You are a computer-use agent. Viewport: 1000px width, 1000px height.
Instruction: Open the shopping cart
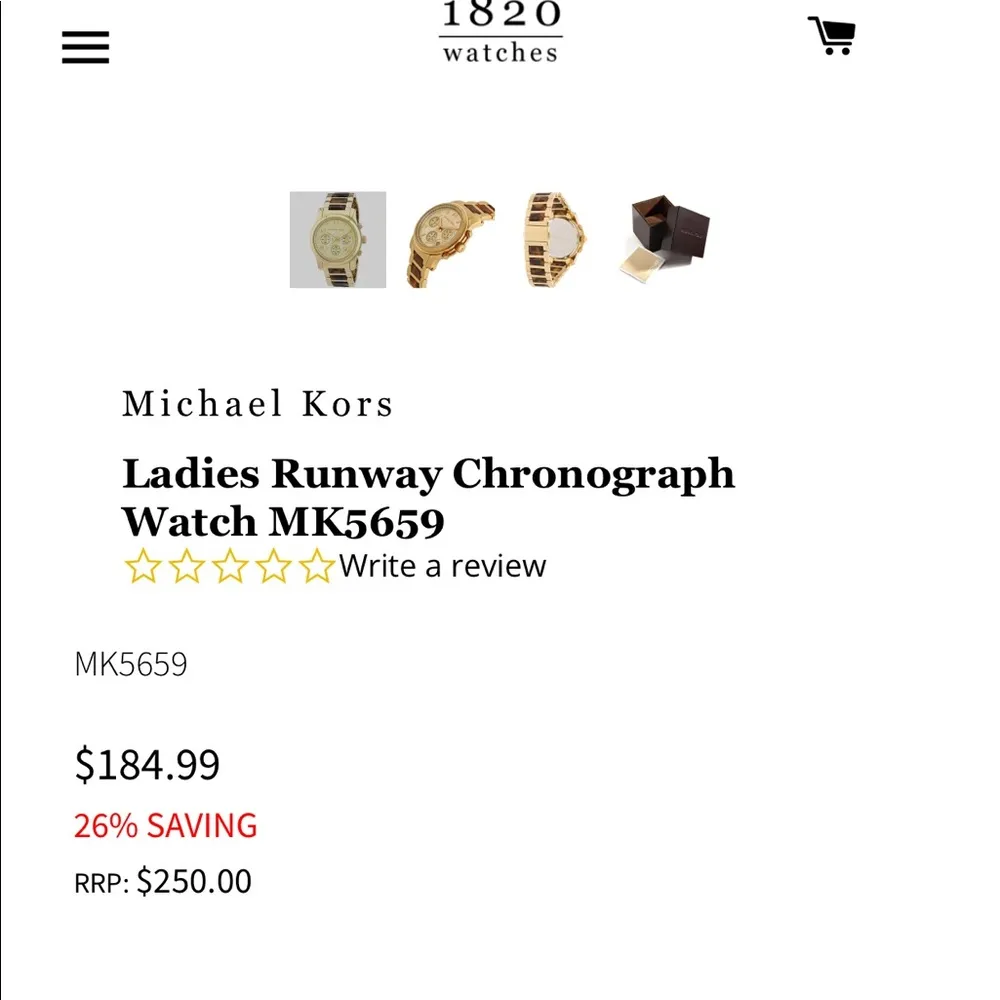pyautogui.click(x=831, y=34)
